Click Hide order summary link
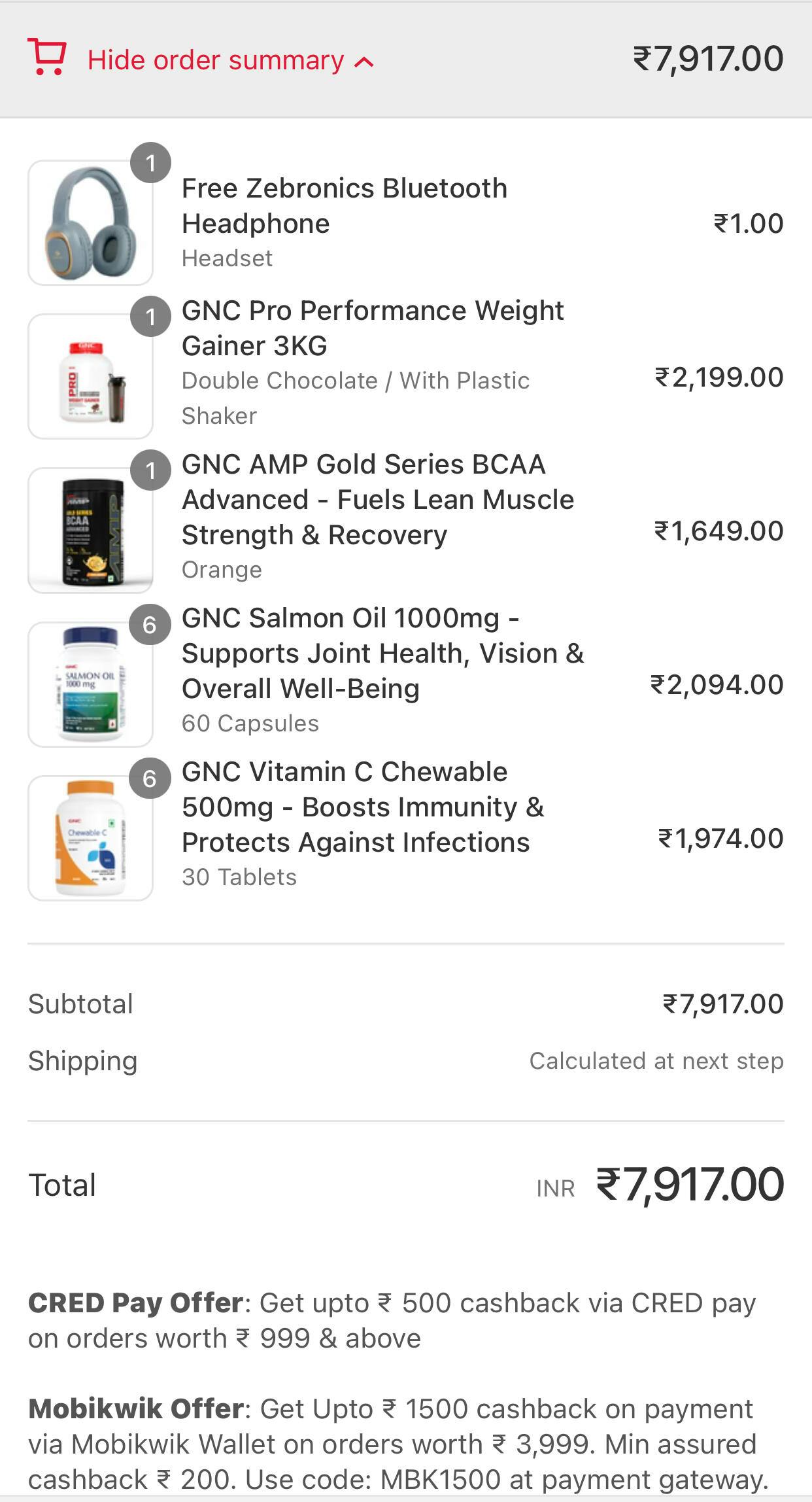The width and height of the screenshot is (812, 1502). click(216, 60)
